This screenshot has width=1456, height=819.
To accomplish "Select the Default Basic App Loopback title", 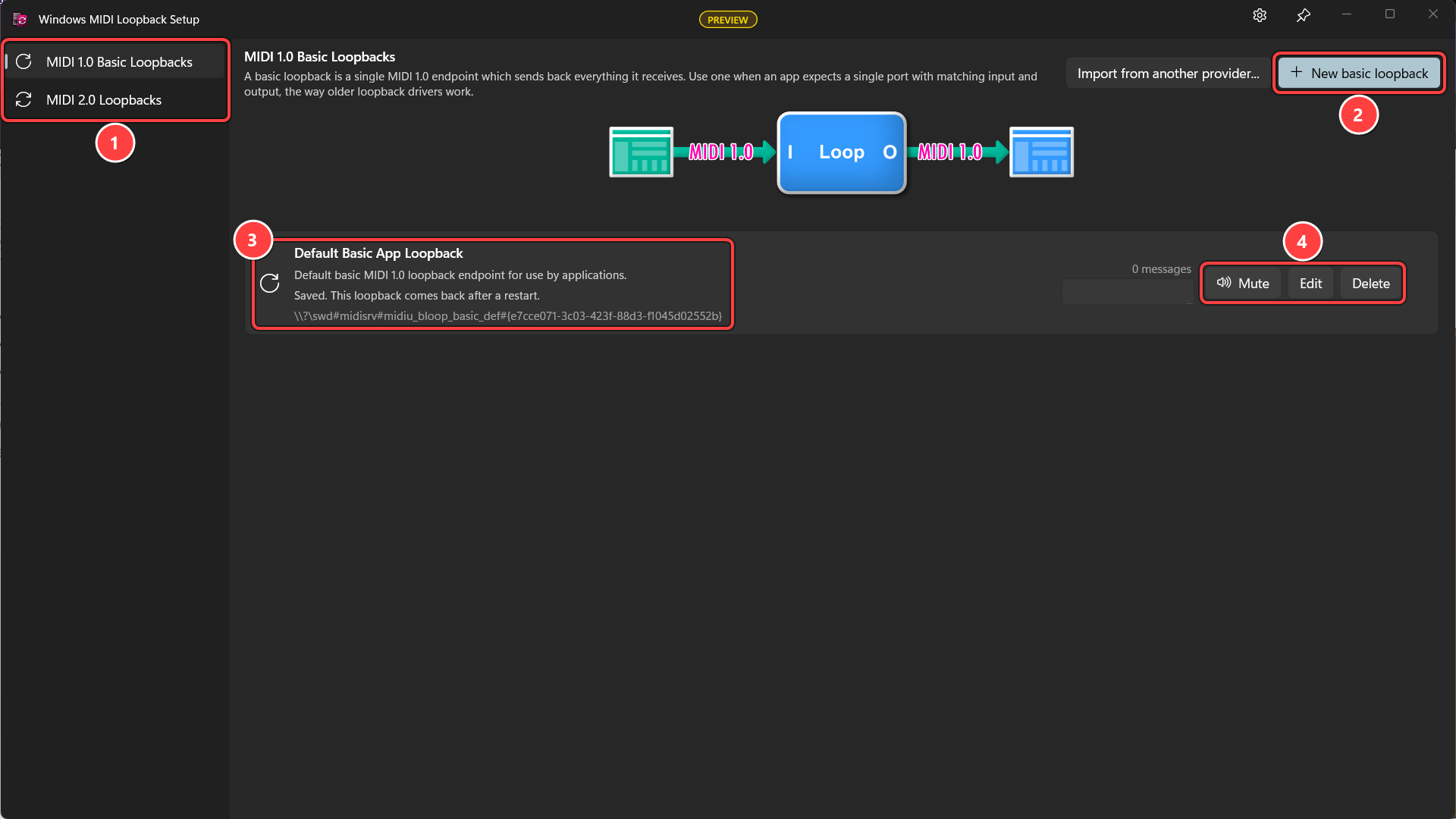I will click(378, 253).
